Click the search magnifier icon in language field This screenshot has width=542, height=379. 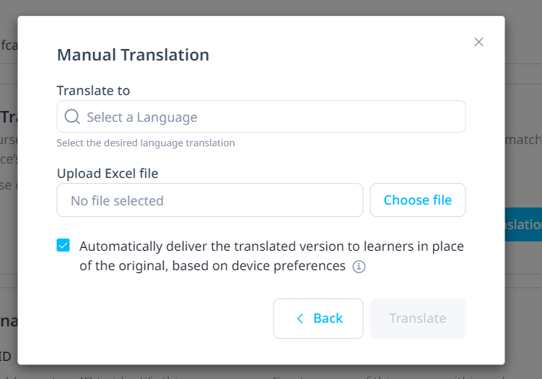tap(72, 117)
